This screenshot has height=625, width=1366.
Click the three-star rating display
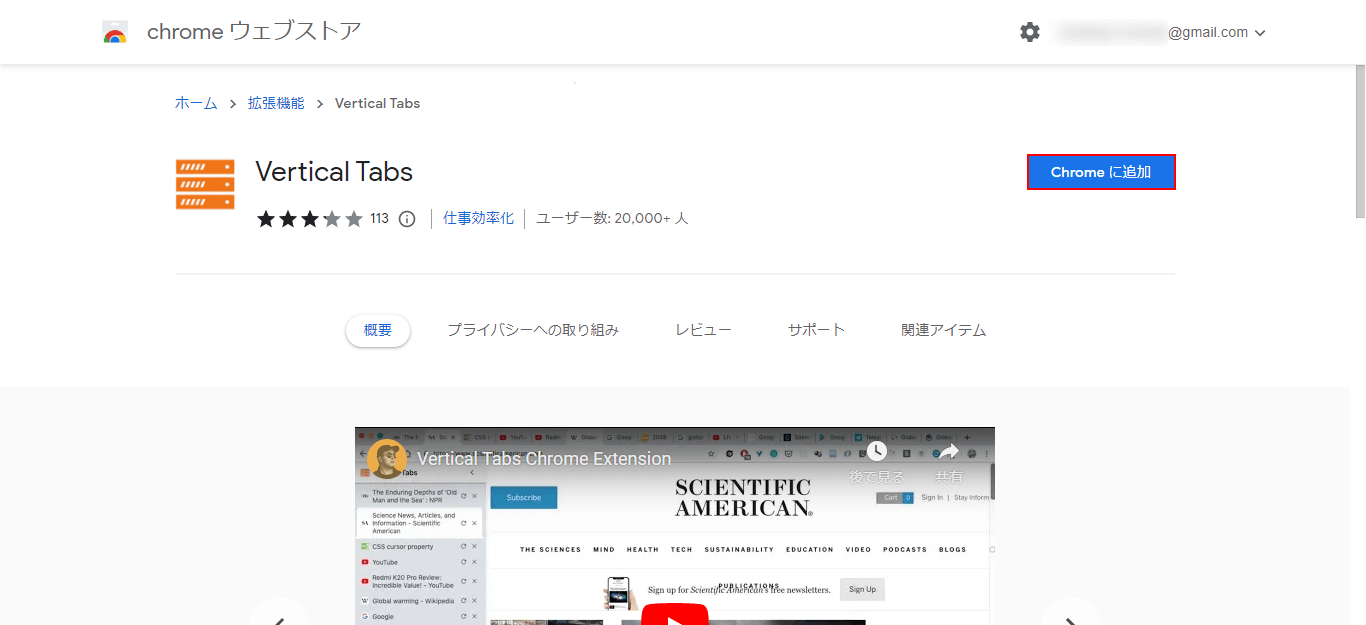click(x=310, y=219)
